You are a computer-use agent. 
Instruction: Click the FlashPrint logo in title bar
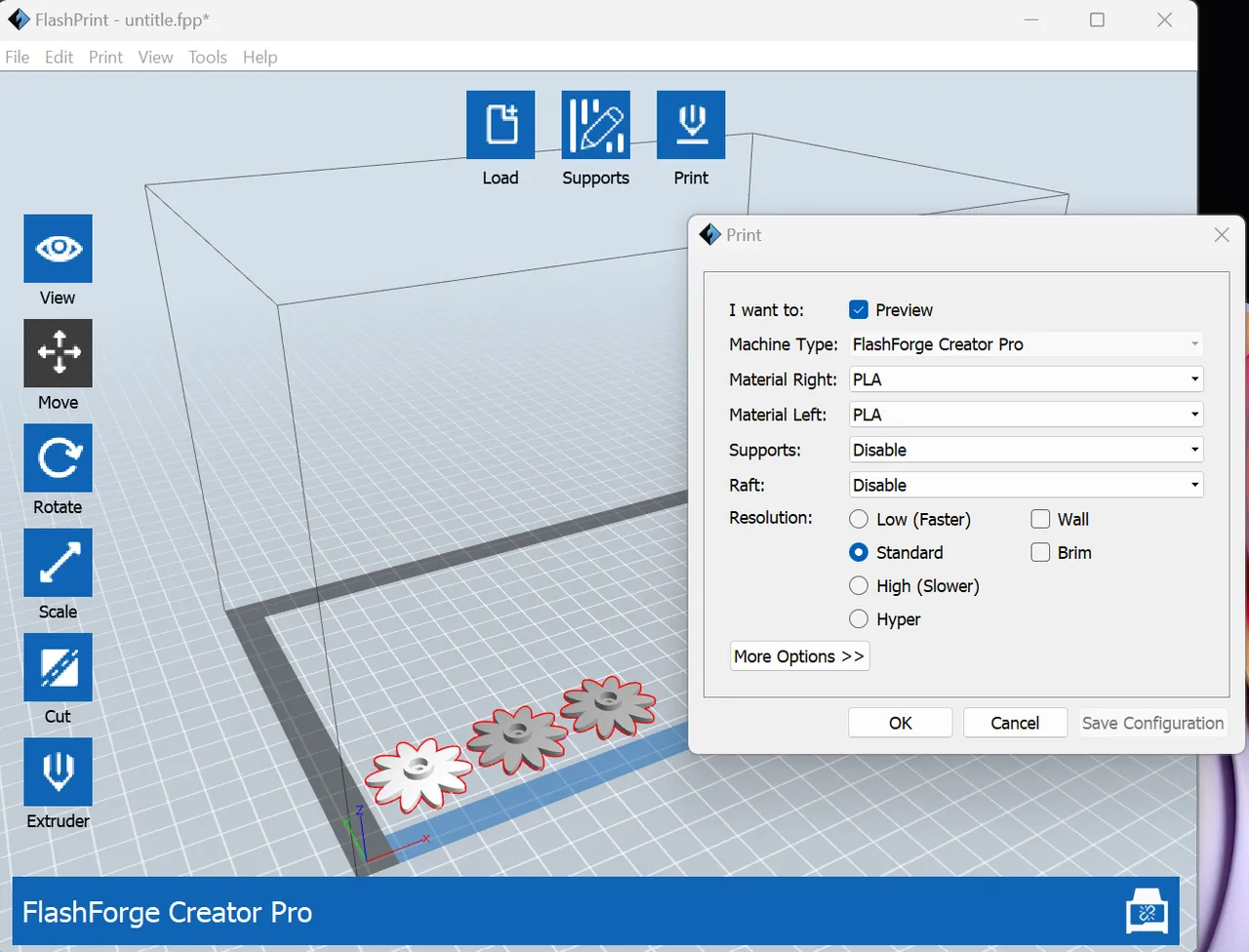tap(19, 20)
